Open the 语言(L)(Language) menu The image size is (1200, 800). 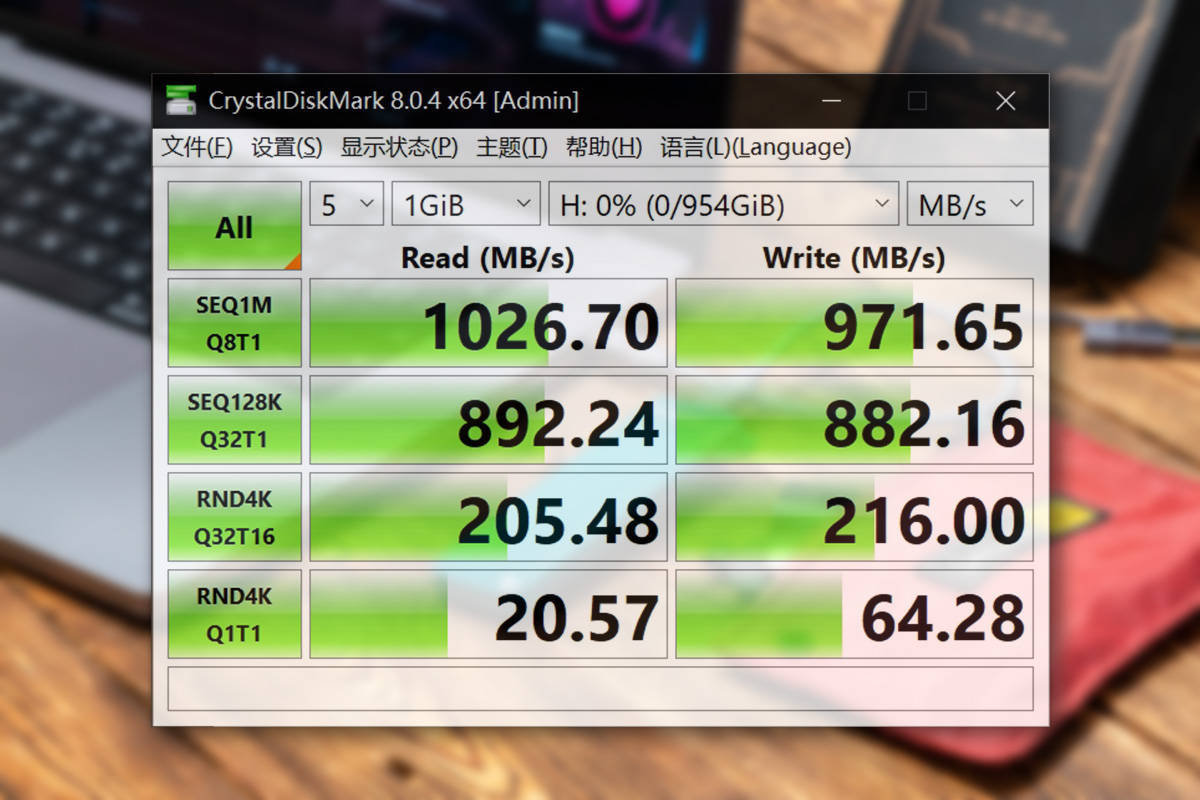click(755, 146)
